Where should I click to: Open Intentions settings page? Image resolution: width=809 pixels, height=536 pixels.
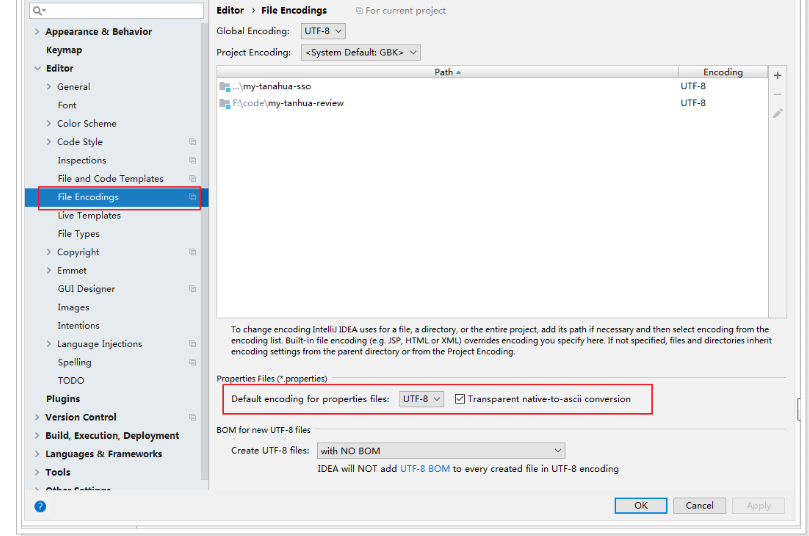(78, 326)
